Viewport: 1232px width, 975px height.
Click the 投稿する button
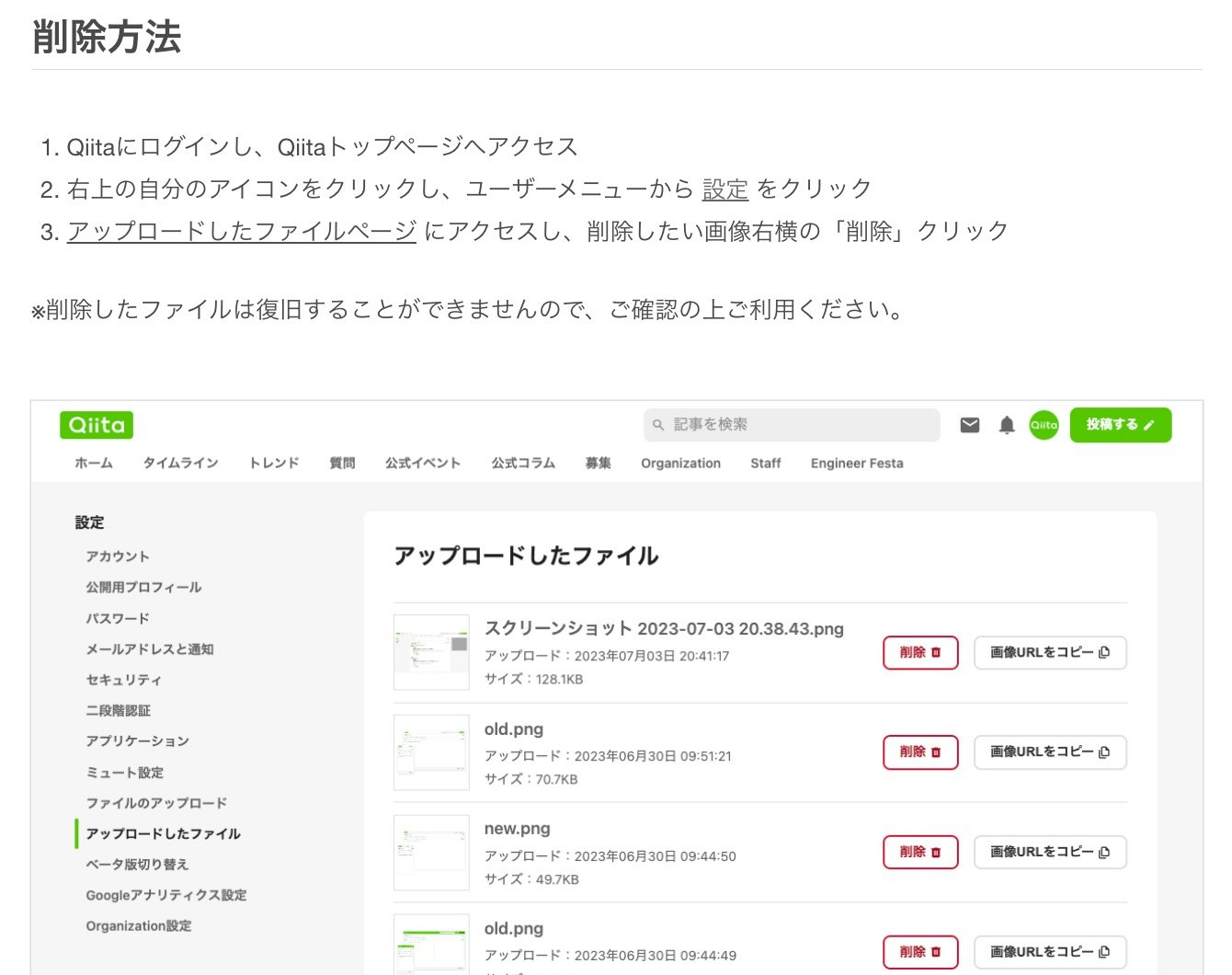pos(1121,425)
